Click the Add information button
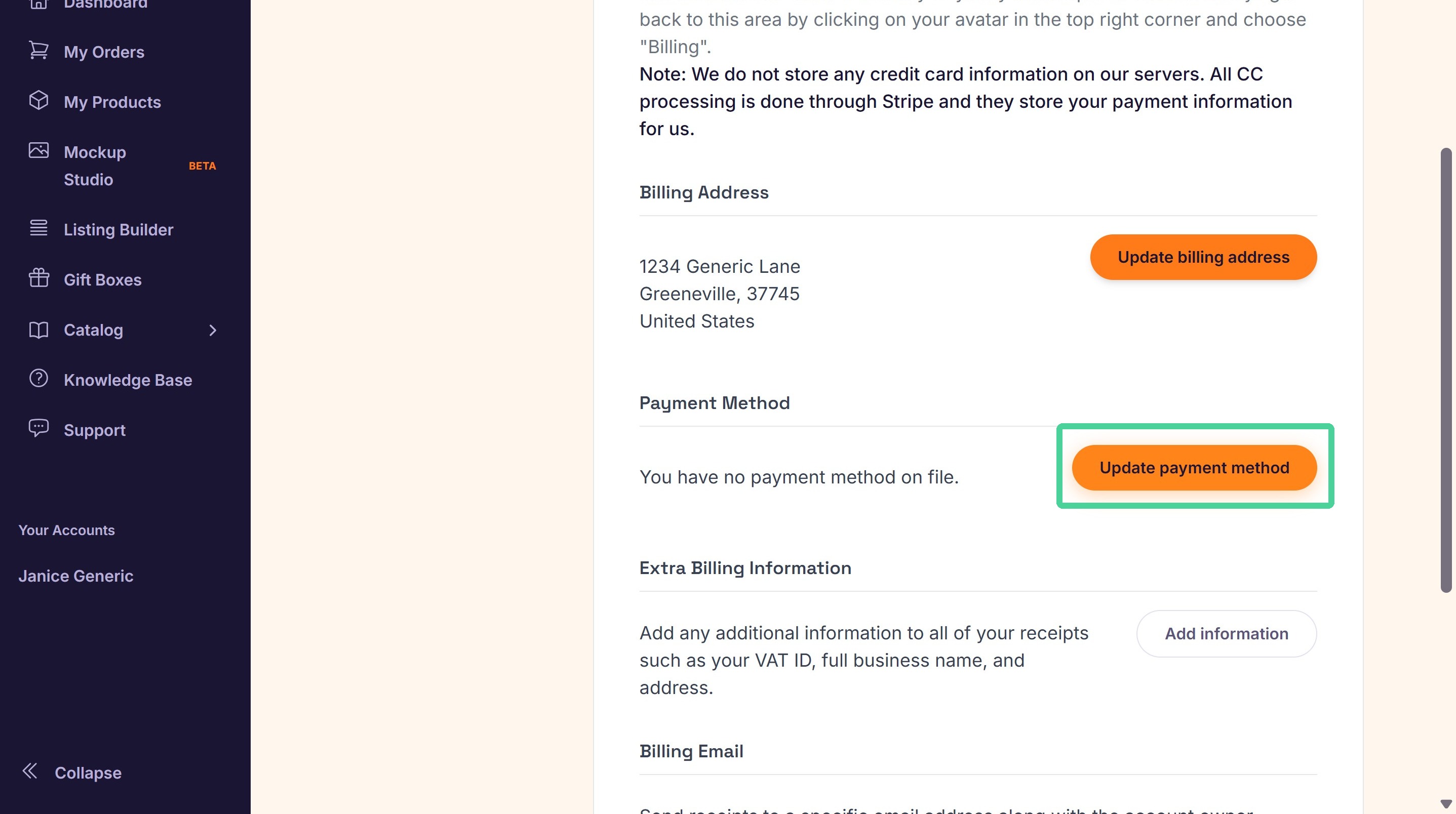Screen dimensions: 1456x814 click(x=1227, y=634)
